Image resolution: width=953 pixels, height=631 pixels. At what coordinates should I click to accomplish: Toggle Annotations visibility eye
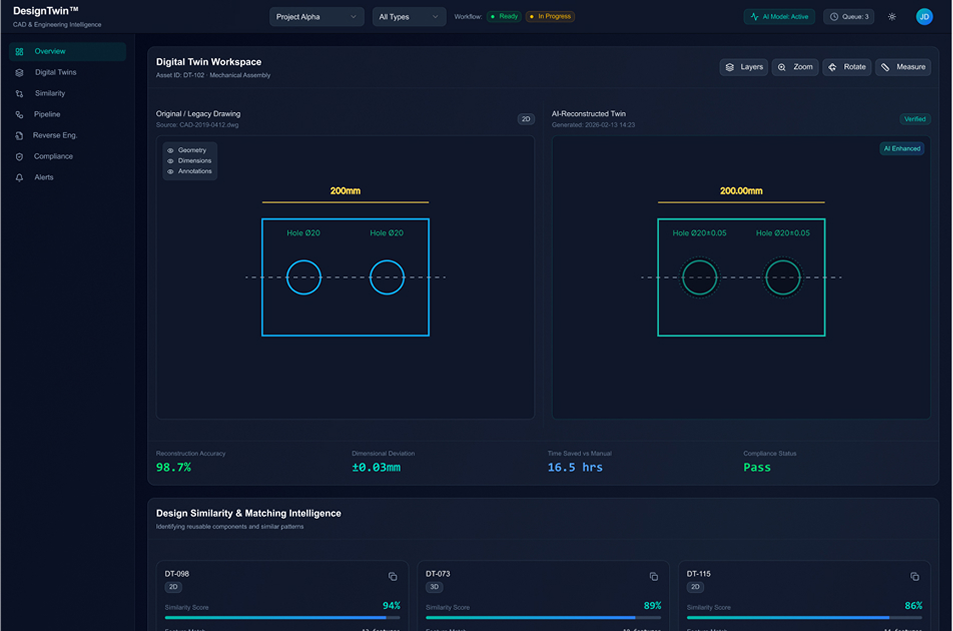[x=172, y=171]
